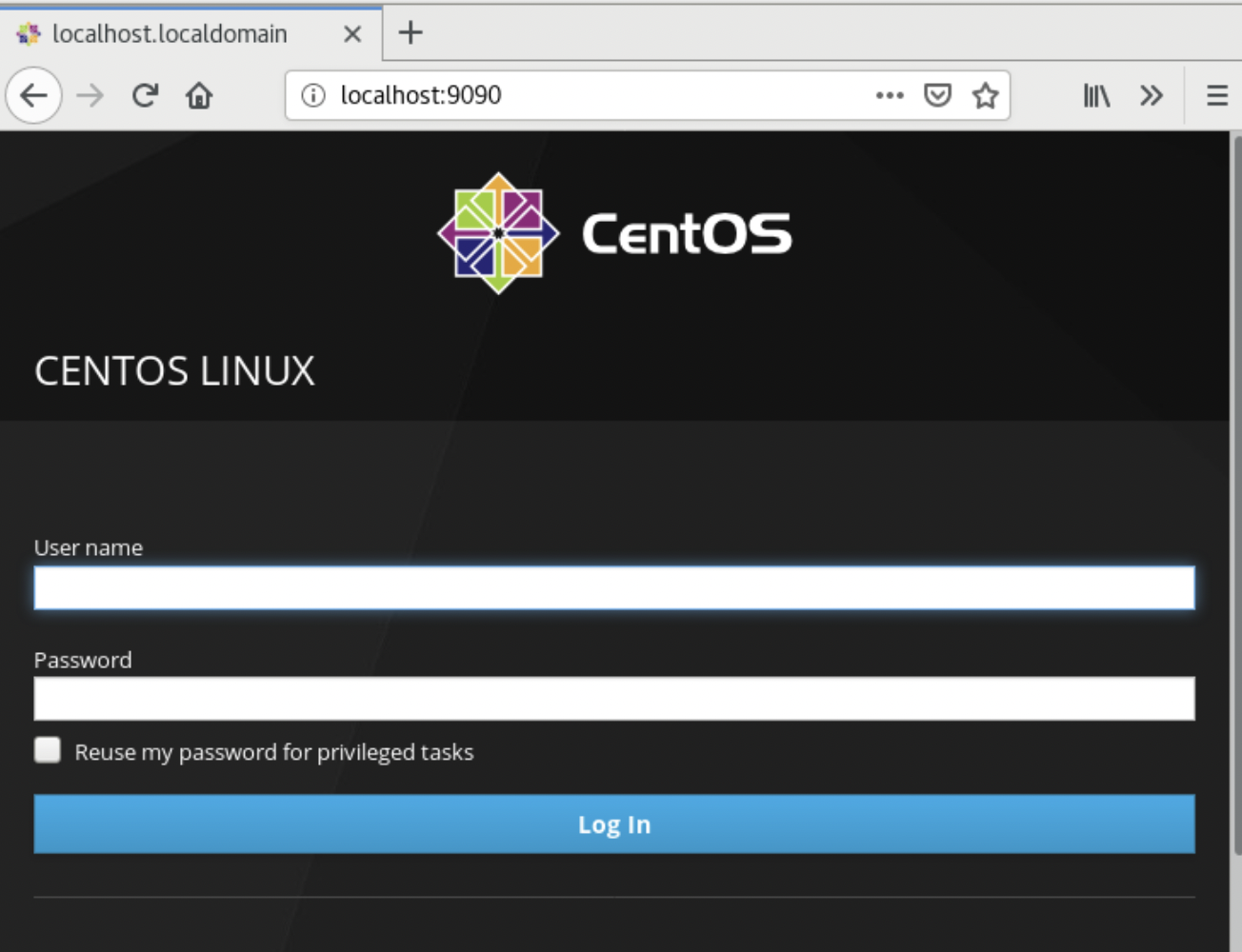Click the CENTOS LINUX heading banner
1242x952 pixels.
[x=174, y=371]
